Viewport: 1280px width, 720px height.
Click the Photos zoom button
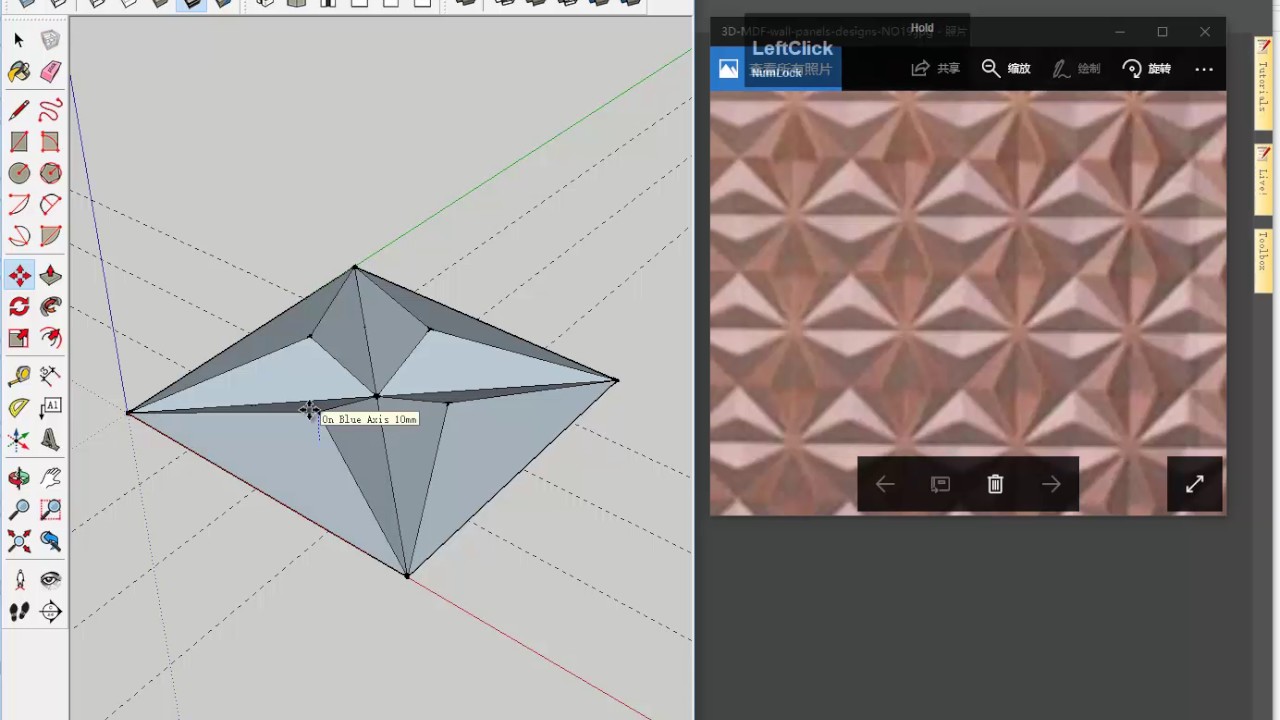pos(1006,68)
